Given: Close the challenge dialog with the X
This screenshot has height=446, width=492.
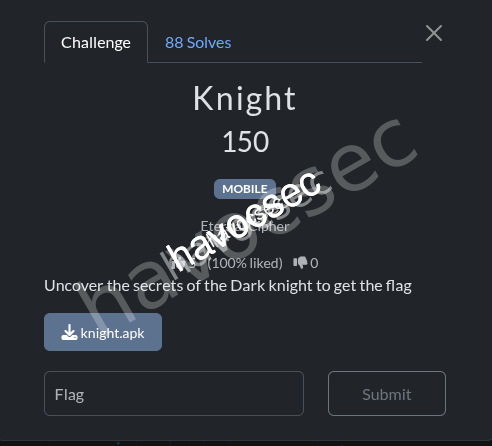Looking at the screenshot, I should (x=434, y=33).
